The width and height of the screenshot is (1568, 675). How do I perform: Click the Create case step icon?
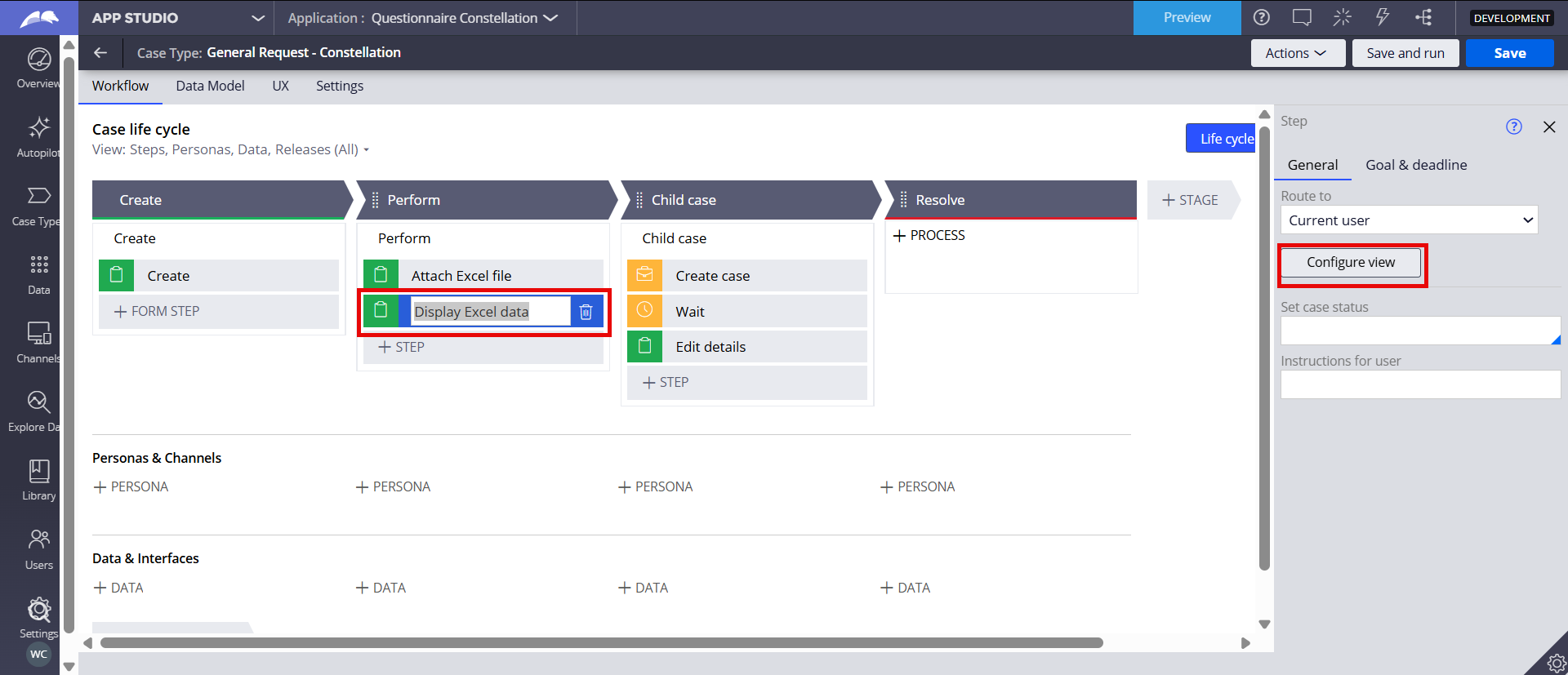pyautogui.click(x=644, y=275)
